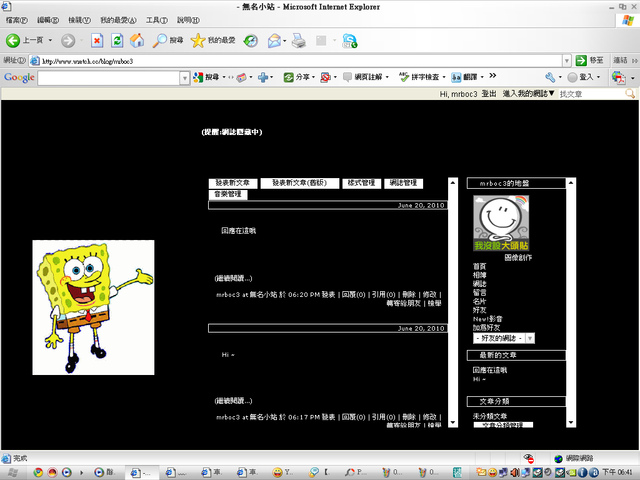Click first post's continue-reading link
Viewport: 640px width, 480px height.
pos(233,278)
